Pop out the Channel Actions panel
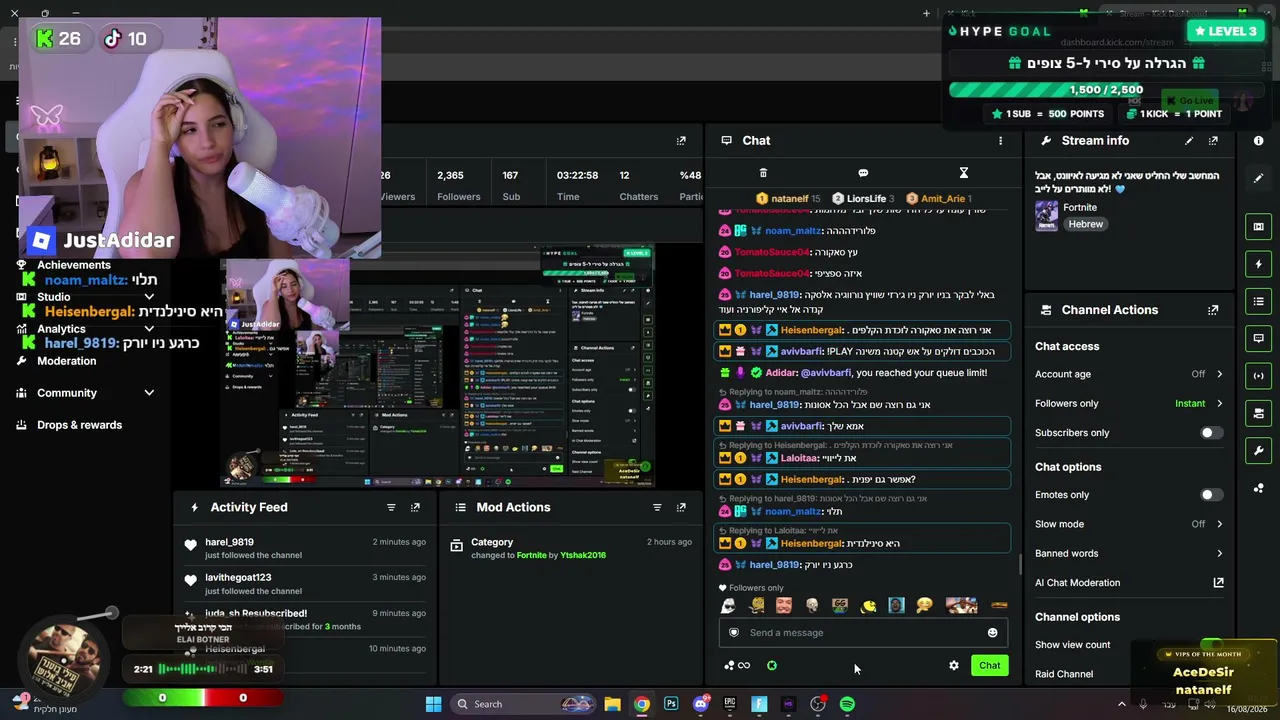Image resolution: width=1280 pixels, height=720 pixels. (x=1213, y=310)
